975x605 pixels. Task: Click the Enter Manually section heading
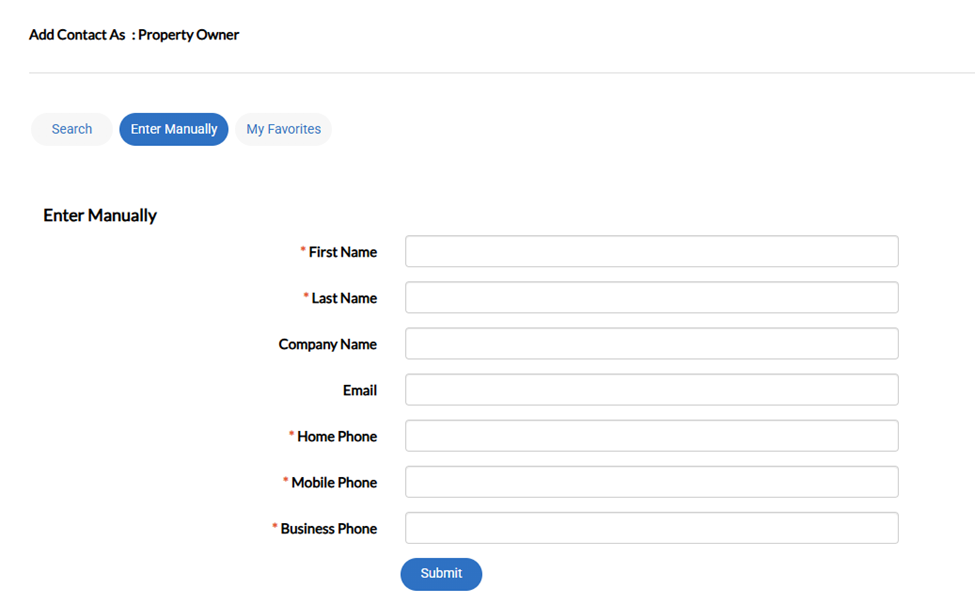100,215
